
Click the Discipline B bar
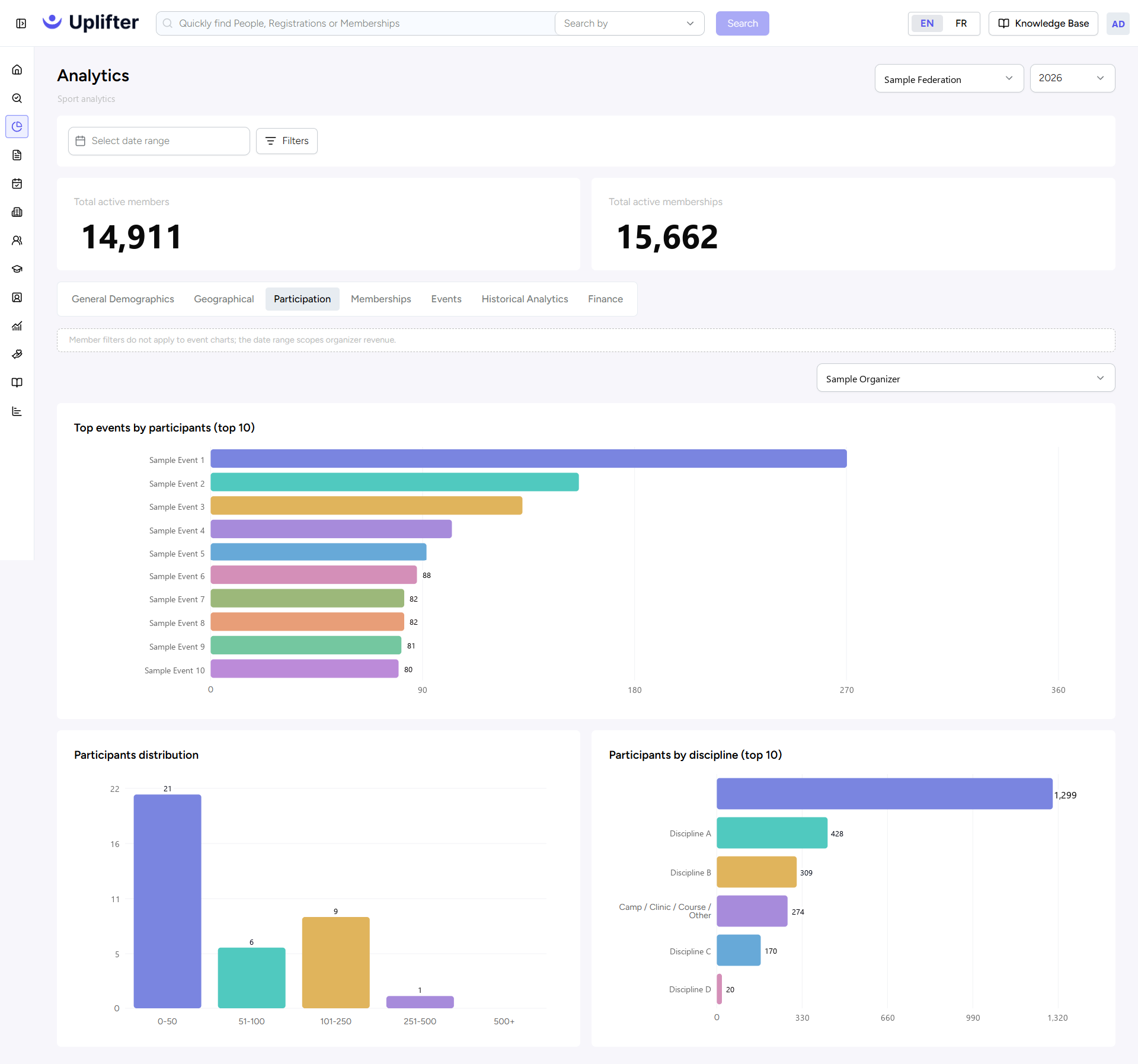(757, 873)
